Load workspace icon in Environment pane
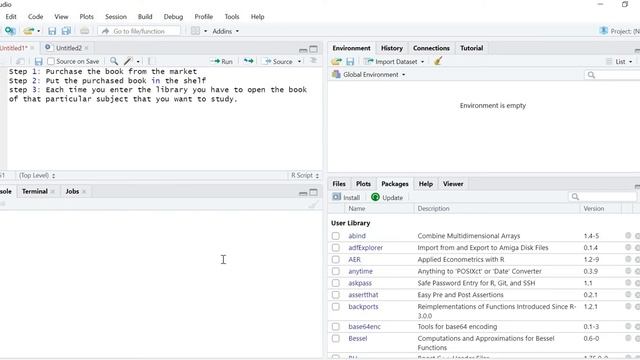 pos(337,62)
